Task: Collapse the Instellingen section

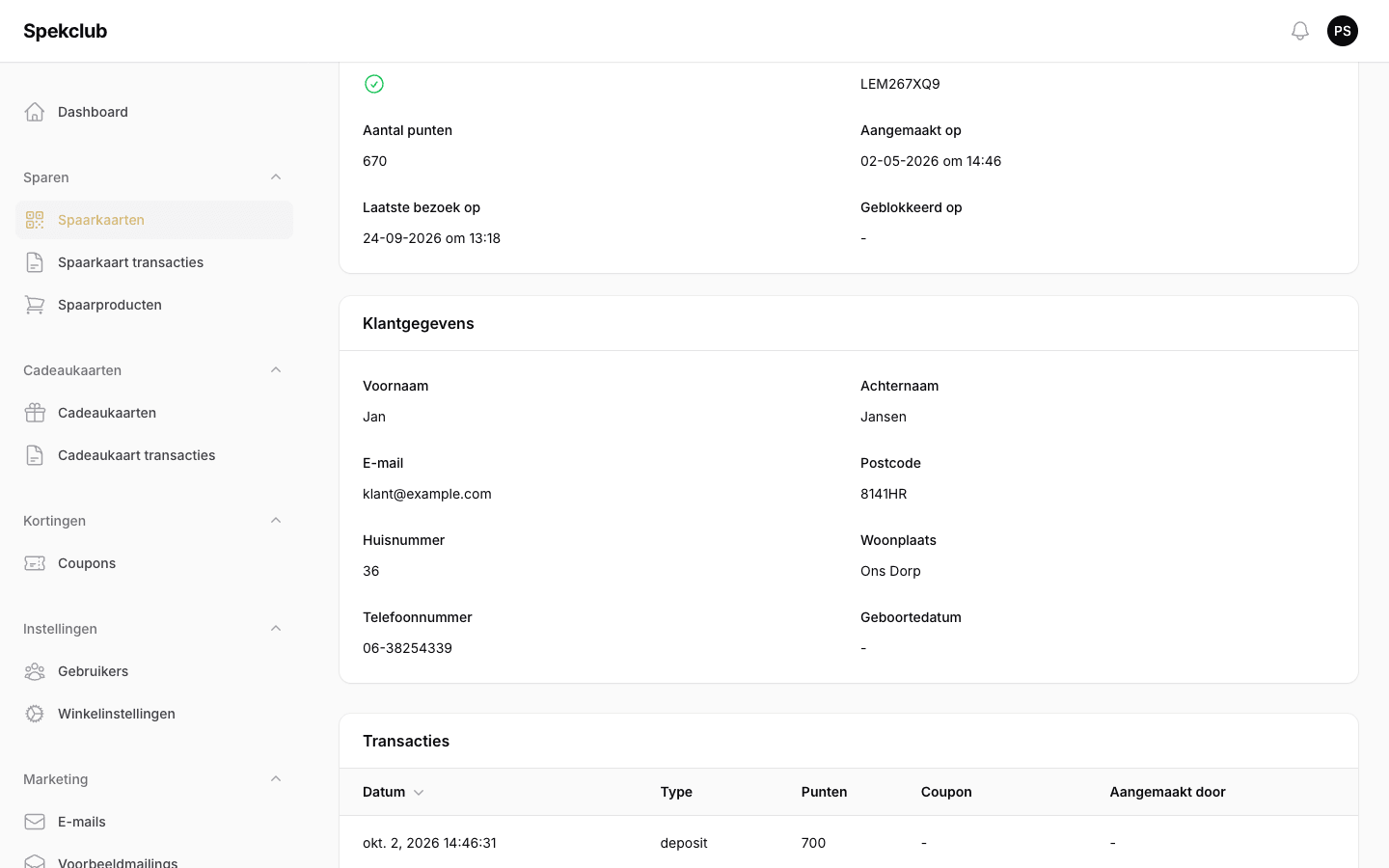Action: point(276,629)
